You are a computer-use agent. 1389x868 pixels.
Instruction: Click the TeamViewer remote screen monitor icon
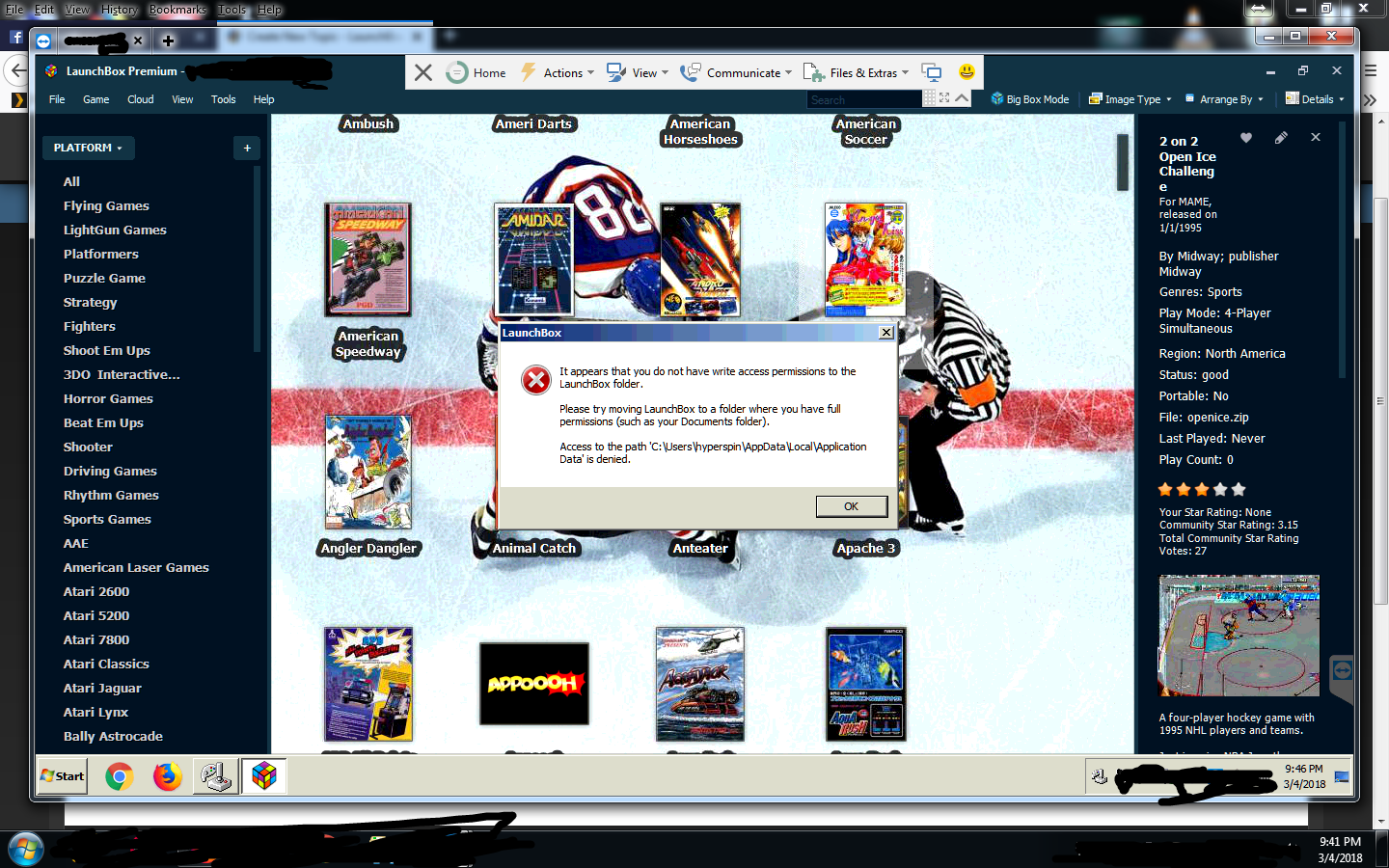click(932, 72)
